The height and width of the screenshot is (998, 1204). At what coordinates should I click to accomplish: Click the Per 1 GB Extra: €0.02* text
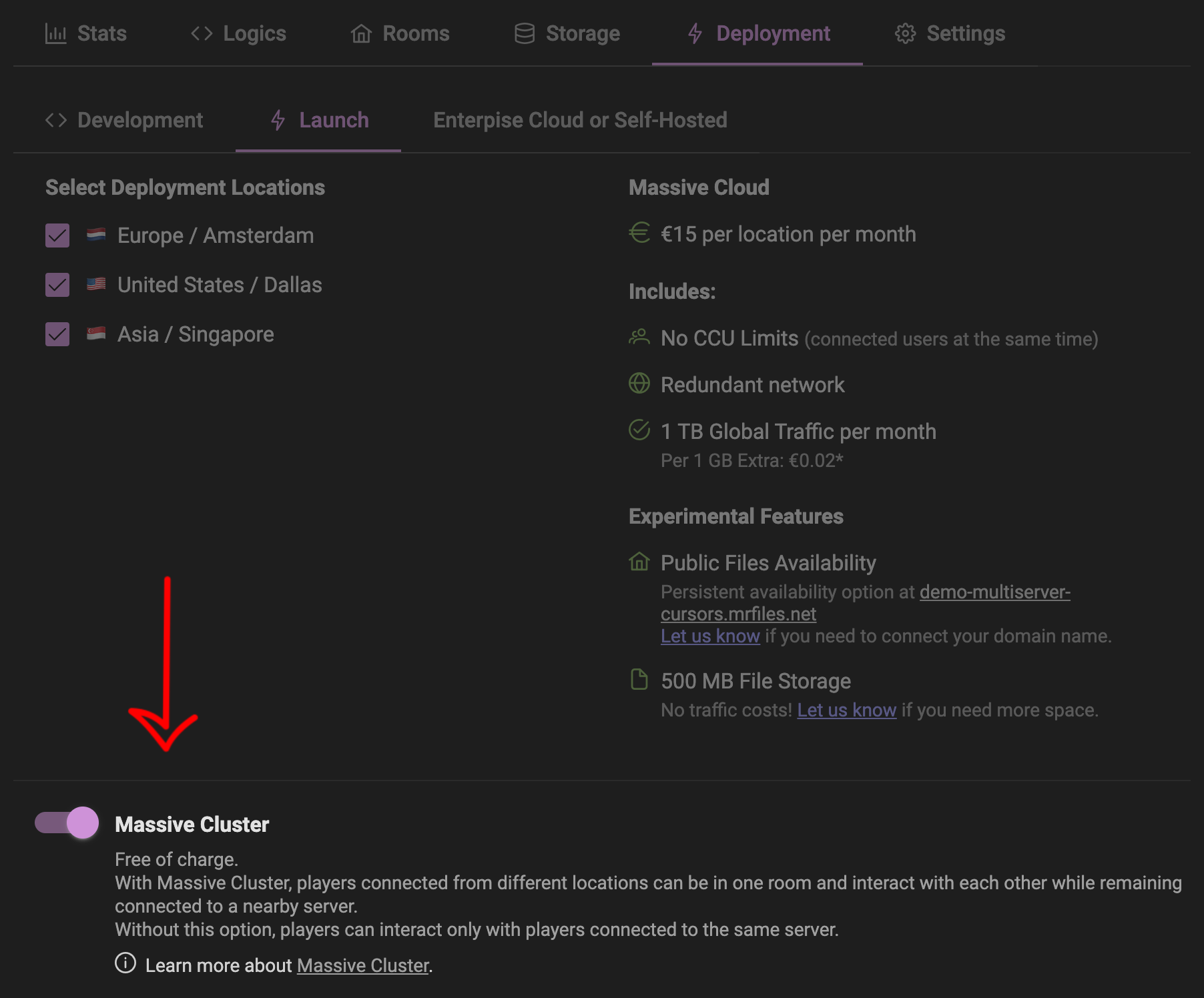752,460
